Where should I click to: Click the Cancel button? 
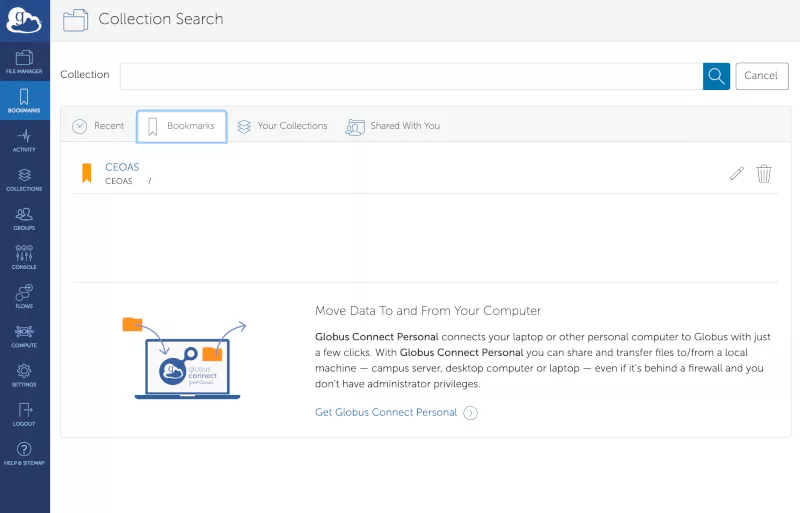[x=762, y=76]
